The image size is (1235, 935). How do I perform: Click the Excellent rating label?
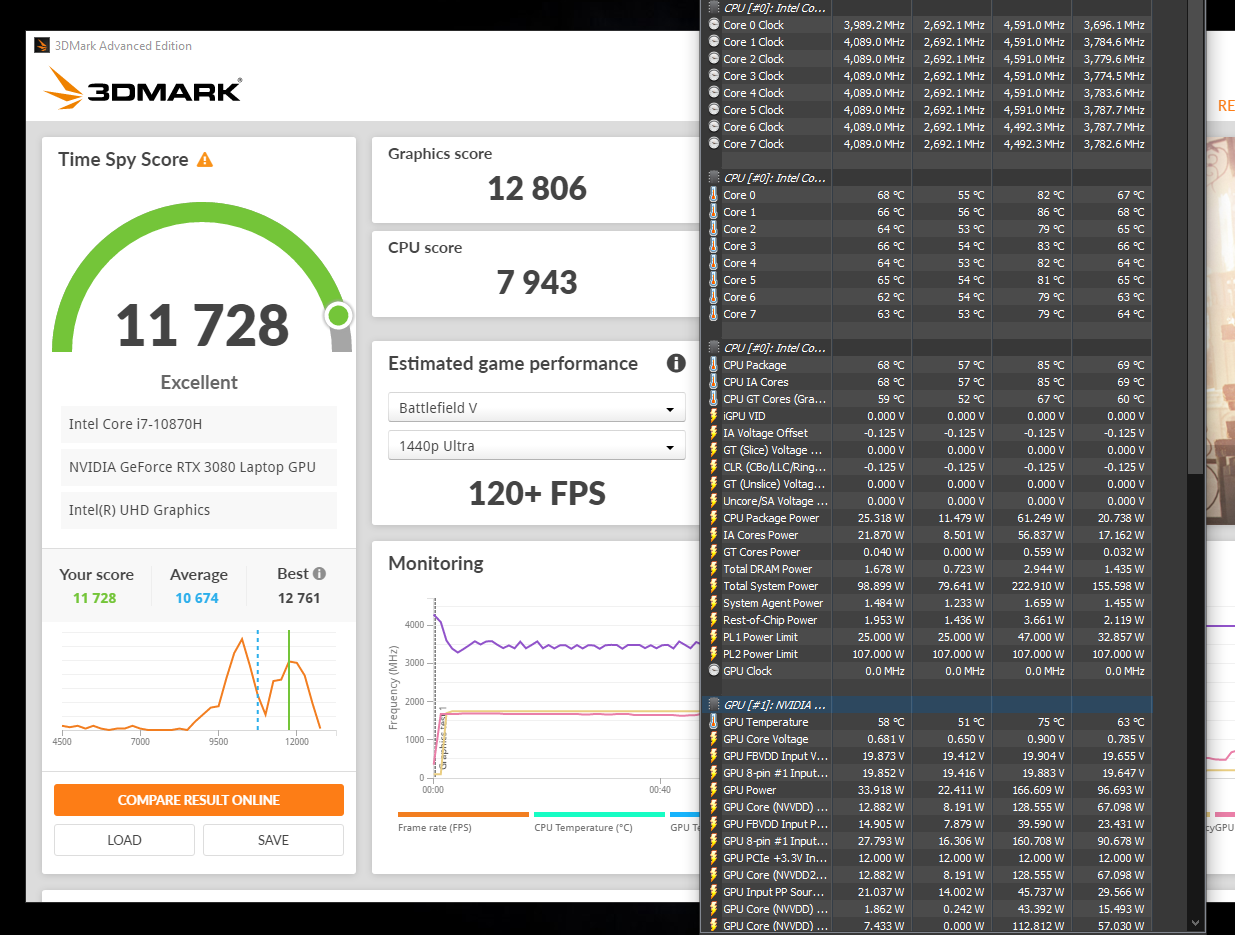click(199, 382)
